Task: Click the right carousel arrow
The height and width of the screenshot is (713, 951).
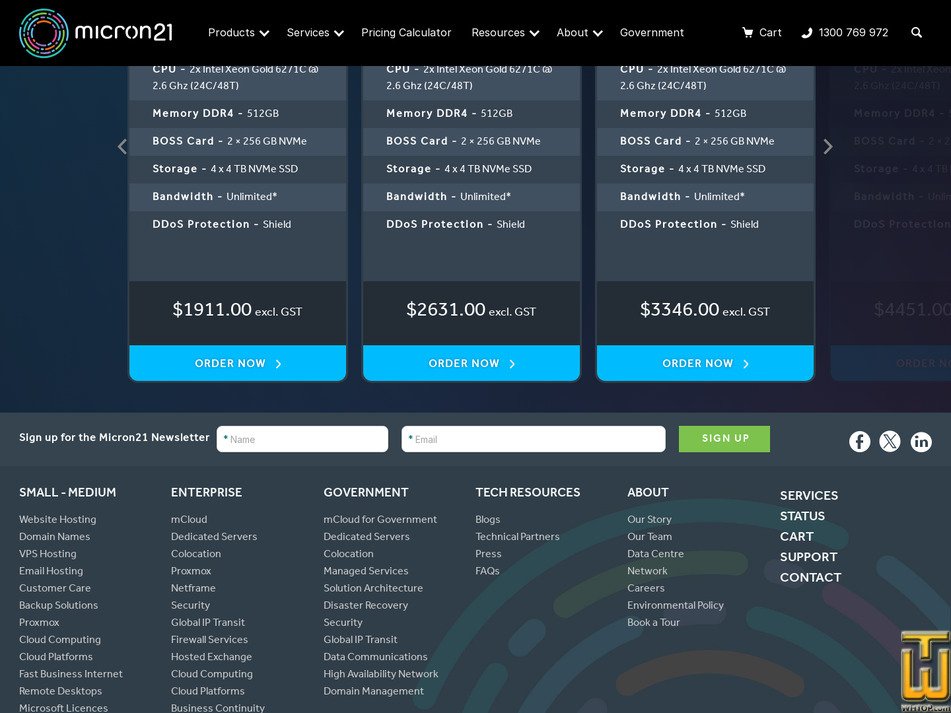Action: pyautogui.click(x=828, y=146)
